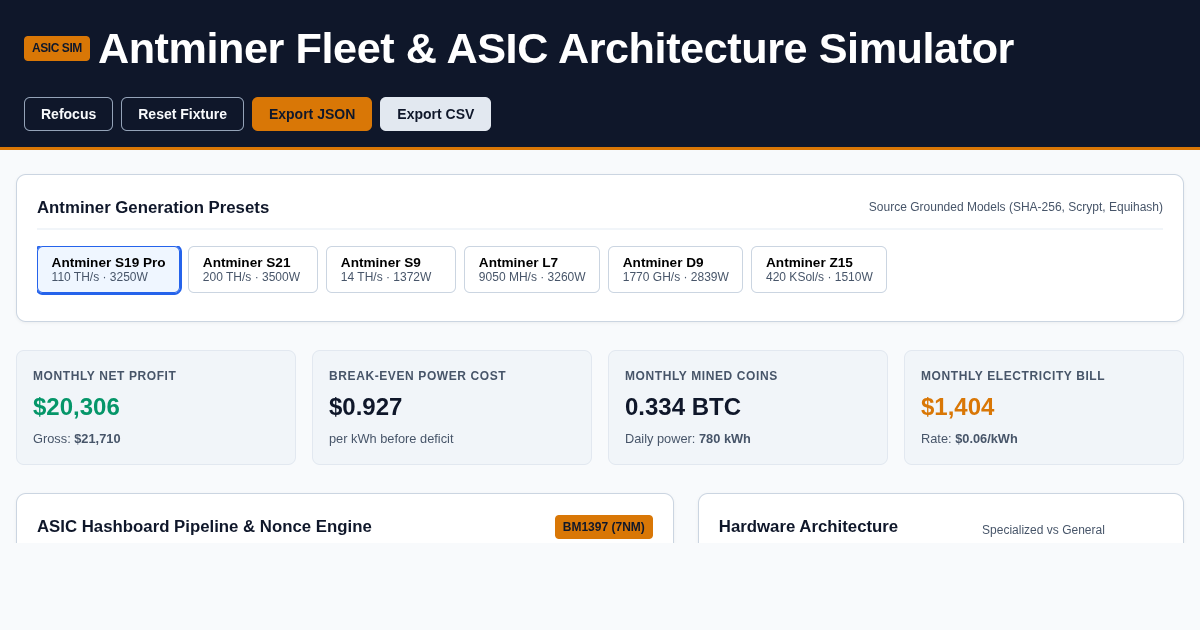Click the BREAK-EVEN POWER COST label
1200x630 pixels.
[x=418, y=376]
